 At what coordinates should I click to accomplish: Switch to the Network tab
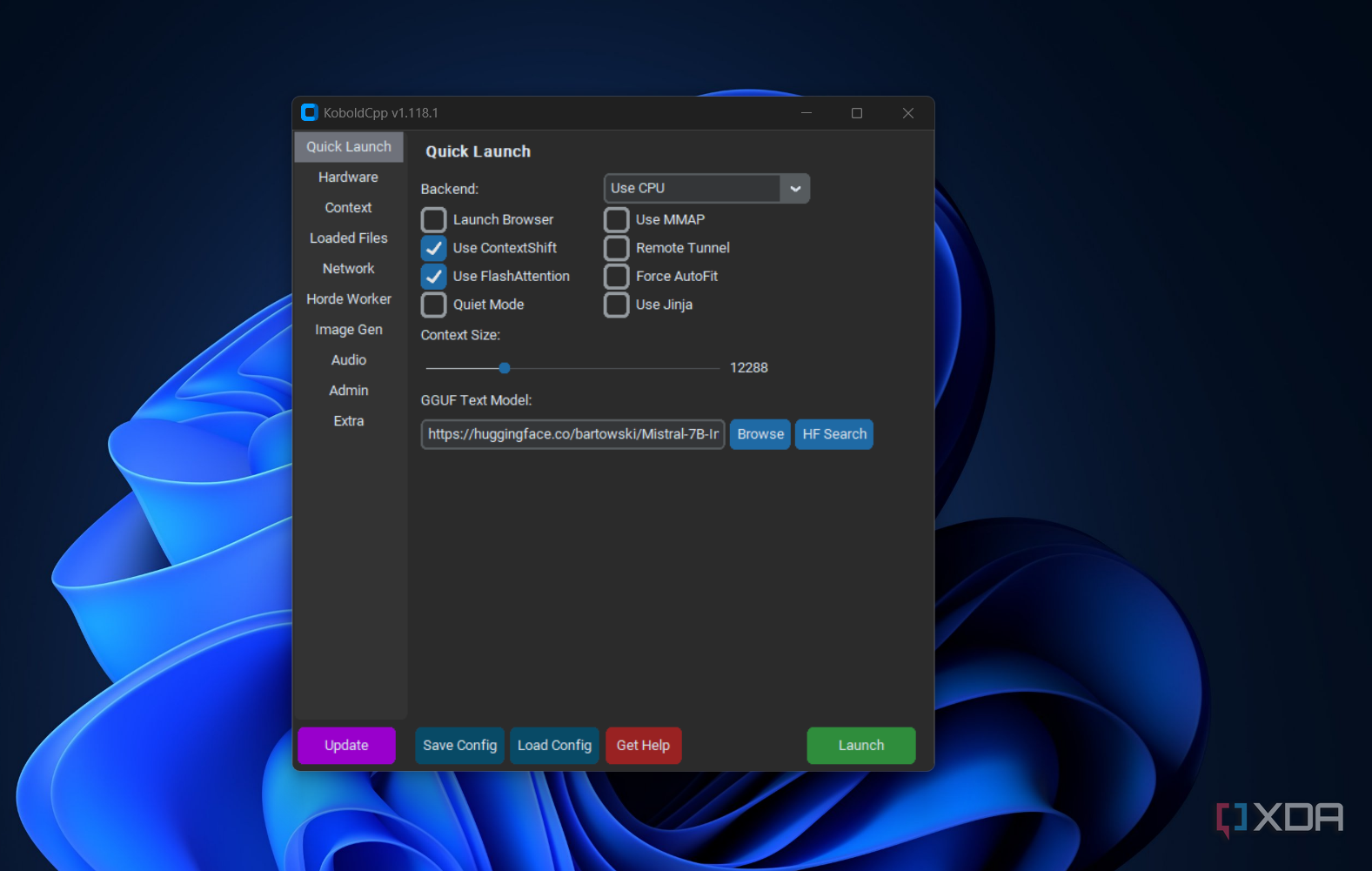pos(349,269)
